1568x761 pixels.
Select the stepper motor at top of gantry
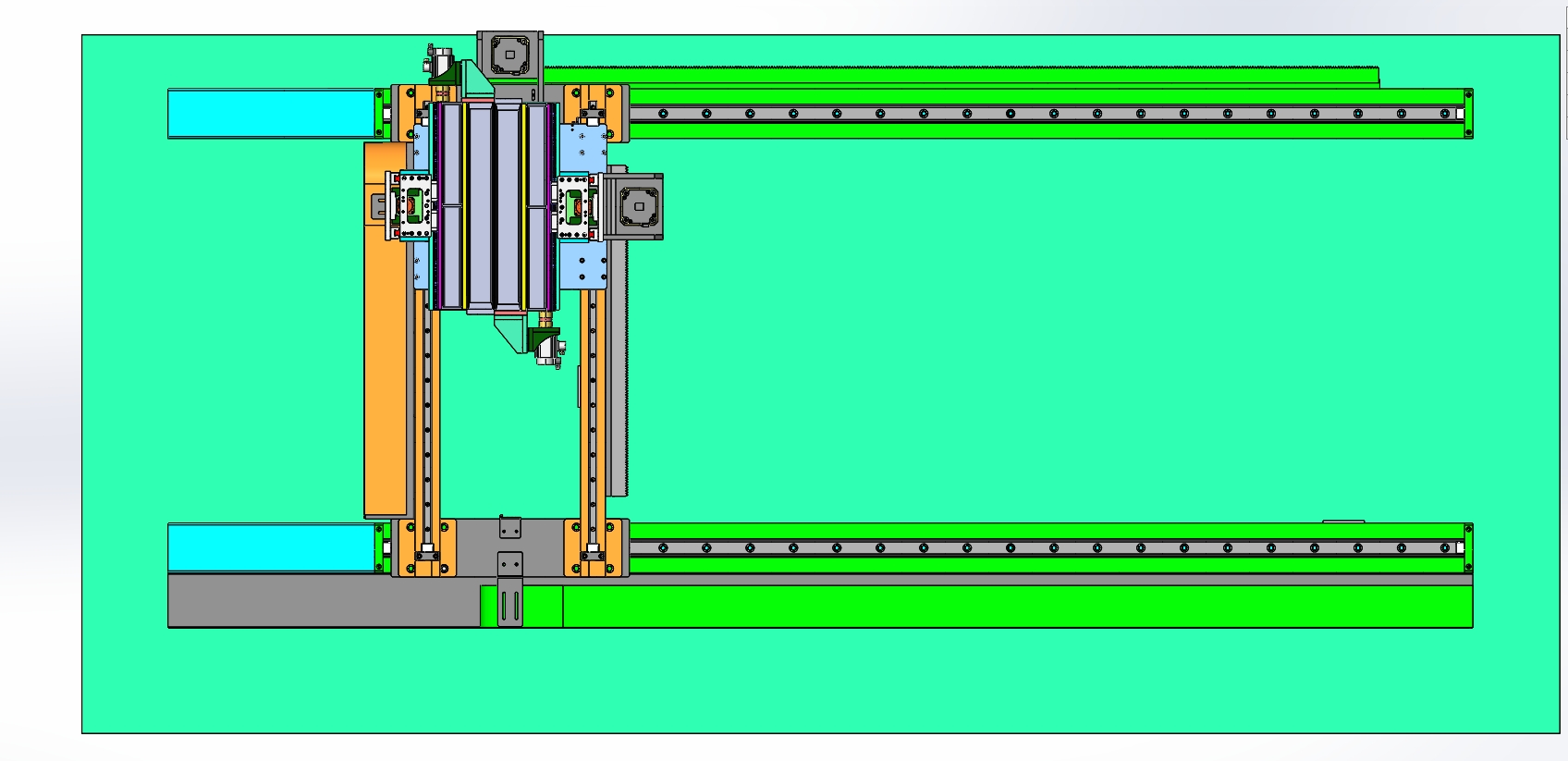pyautogui.click(x=509, y=55)
